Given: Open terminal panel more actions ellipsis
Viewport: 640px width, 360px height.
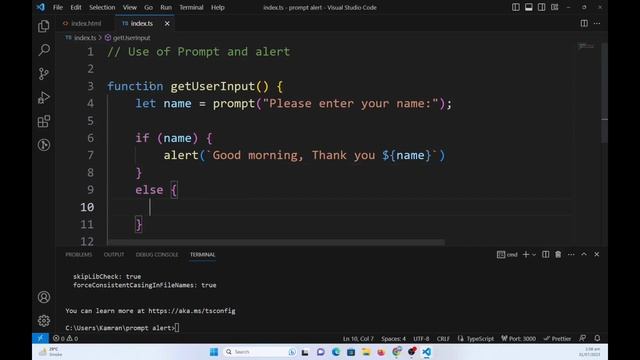Looking at the screenshot, I should (x=571, y=254).
